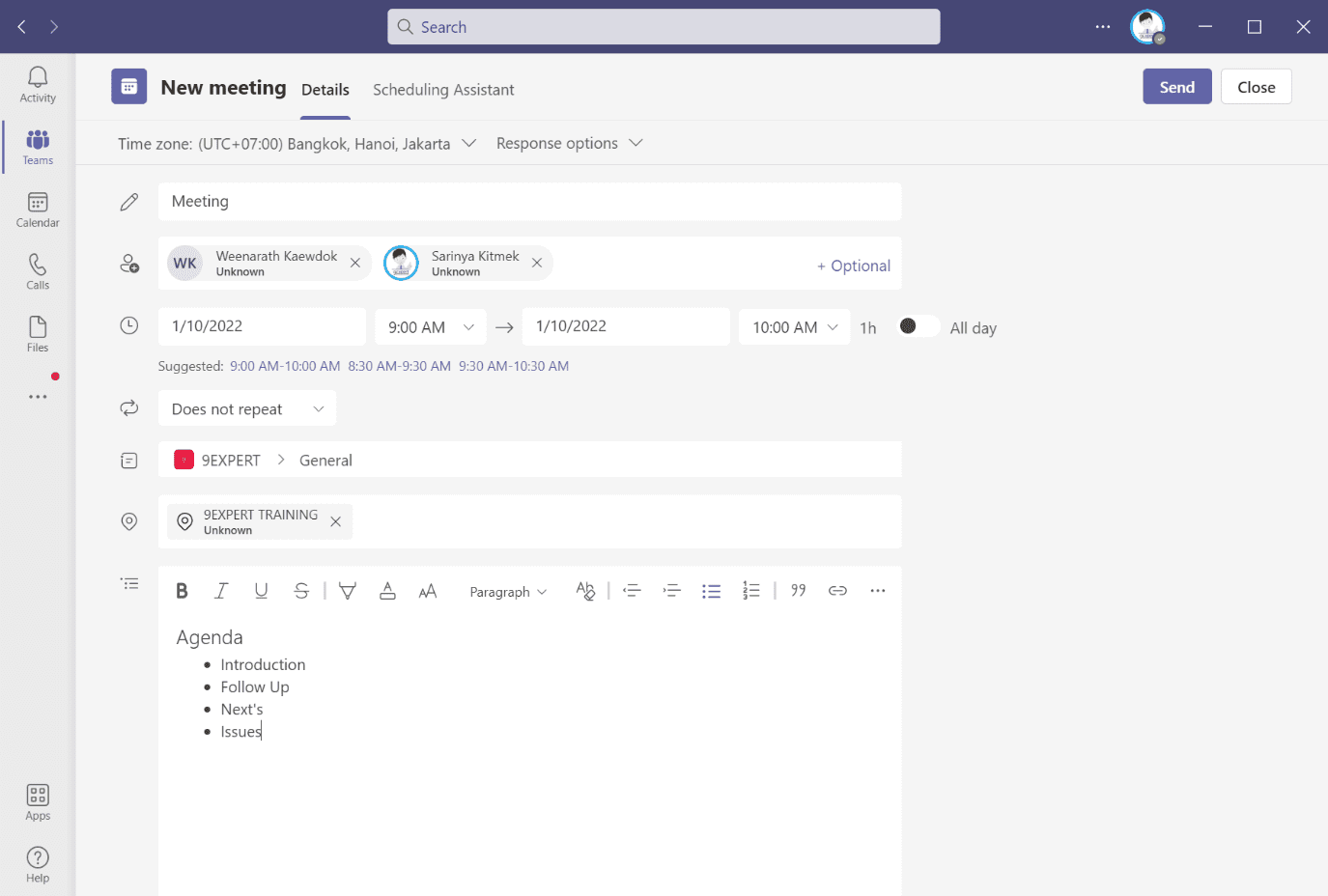Open the font color picker in the editor
Viewport: 1328px width, 896px height.
pos(387,590)
